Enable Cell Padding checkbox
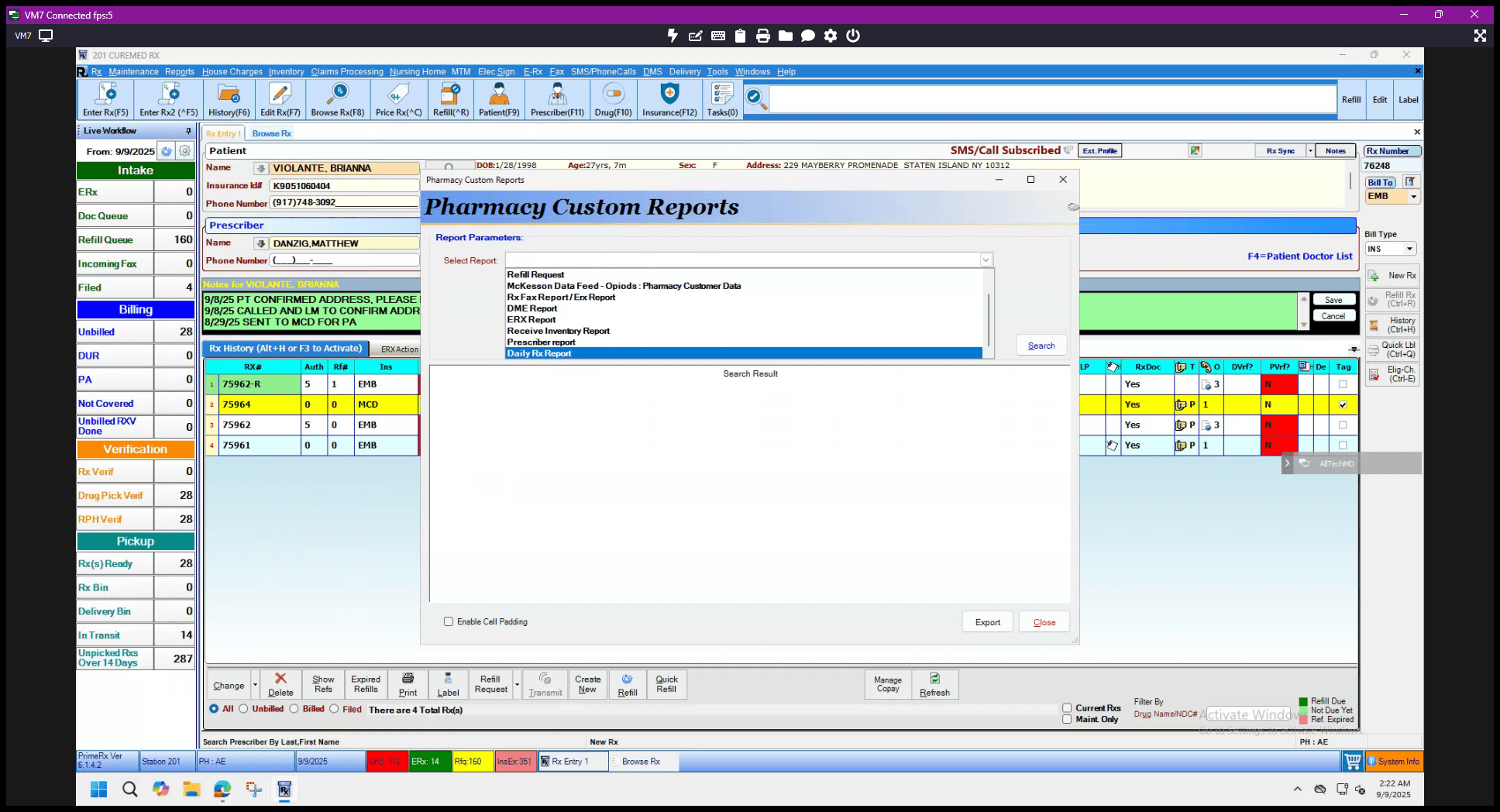The width and height of the screenshot is (1500, 812). 449,621
